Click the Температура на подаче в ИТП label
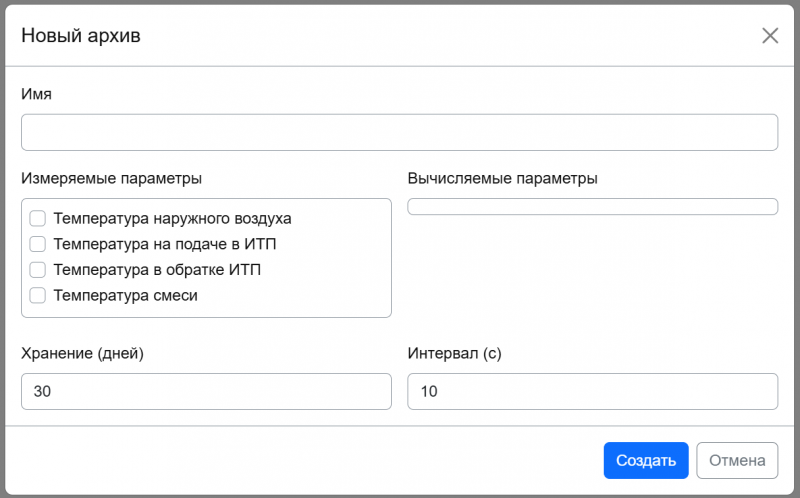The height and width of the screenshot is (498, 800). coord(165,244)
